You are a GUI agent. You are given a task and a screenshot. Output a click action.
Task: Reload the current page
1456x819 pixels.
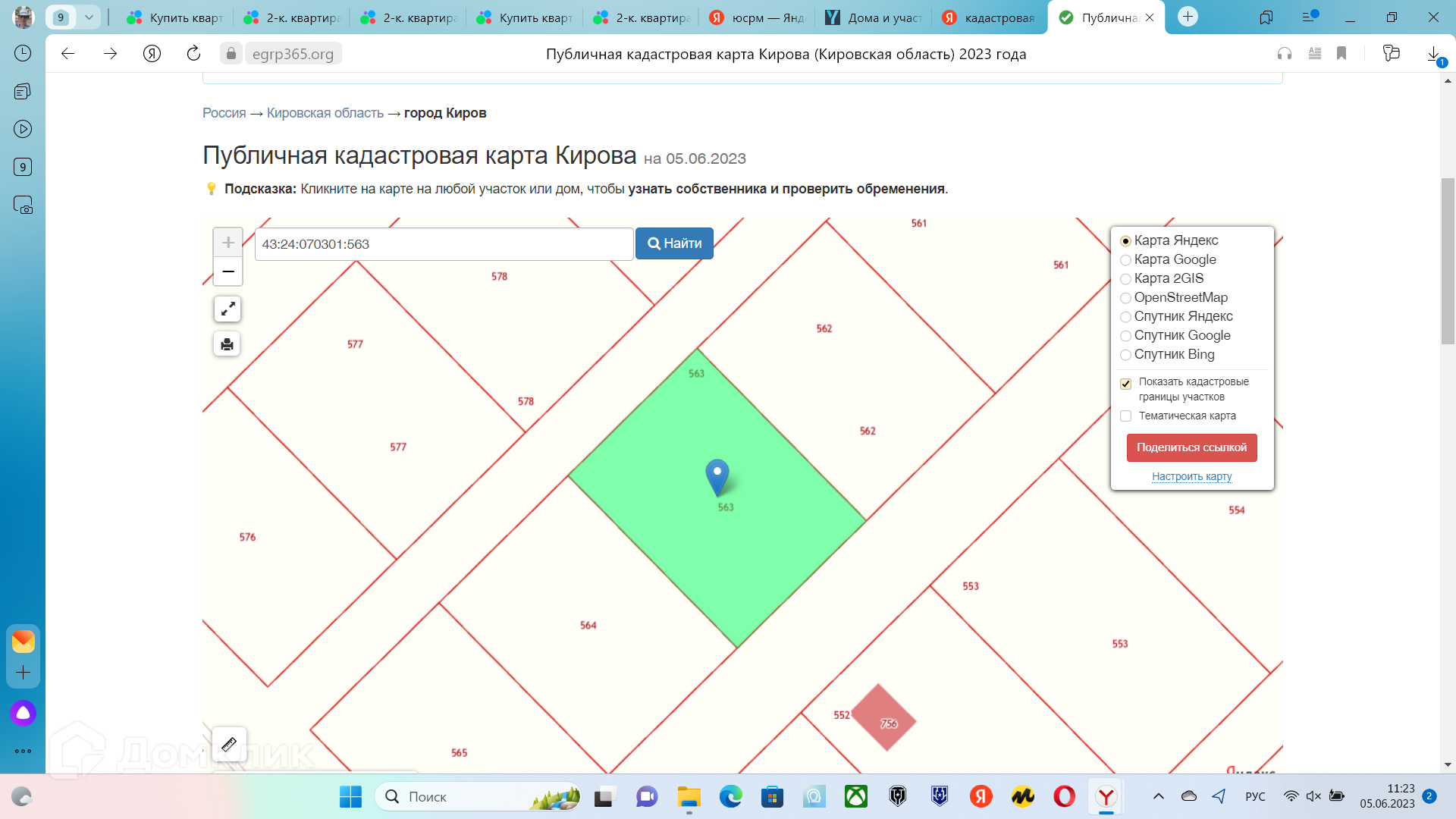coord(194,54)
